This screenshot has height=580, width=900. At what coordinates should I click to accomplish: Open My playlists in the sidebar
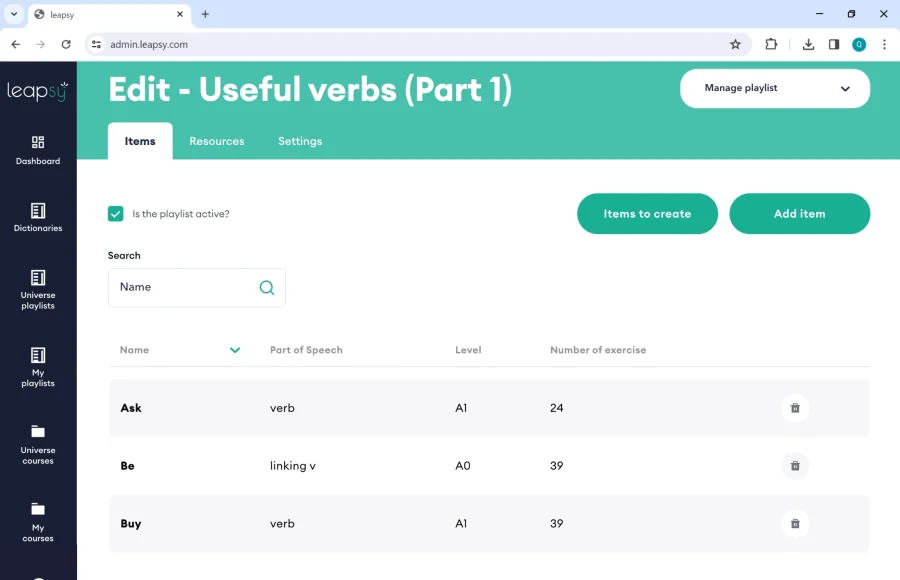pyautogui.click(x=38, y=367)
